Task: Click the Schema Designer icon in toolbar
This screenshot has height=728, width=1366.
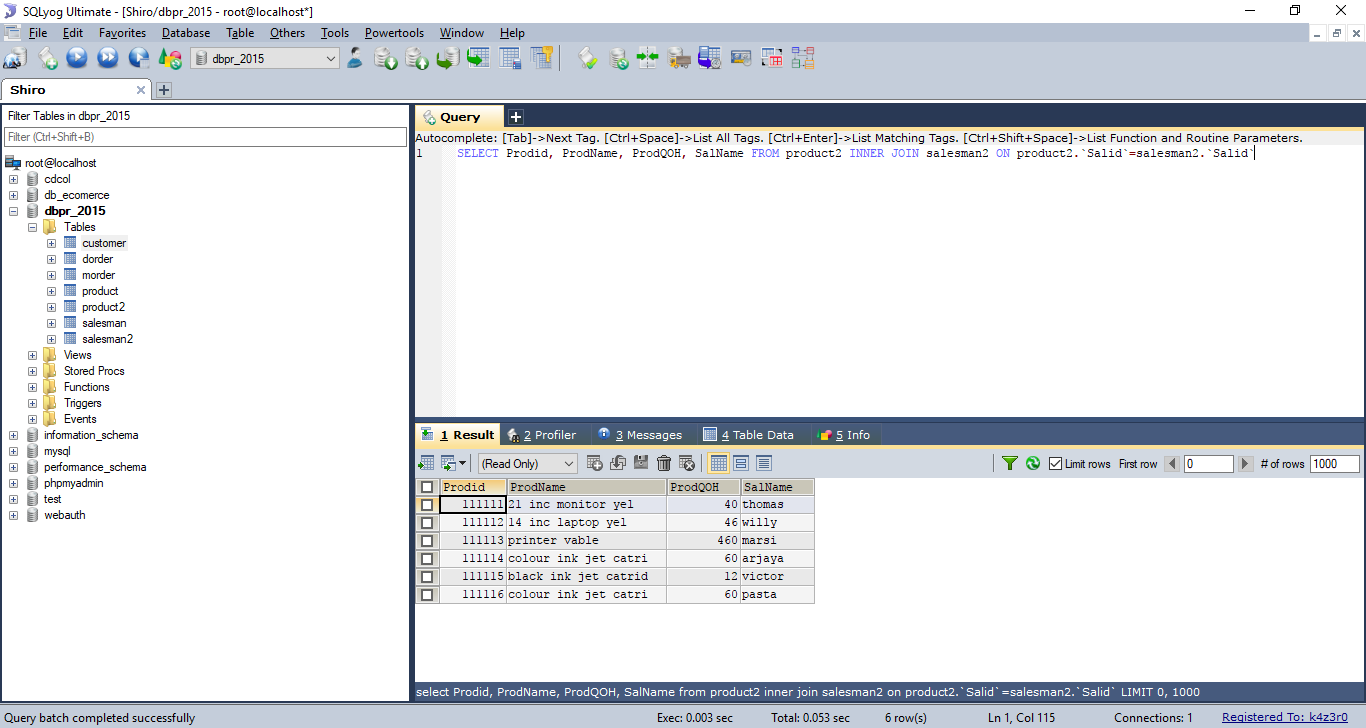Action: 803,58
